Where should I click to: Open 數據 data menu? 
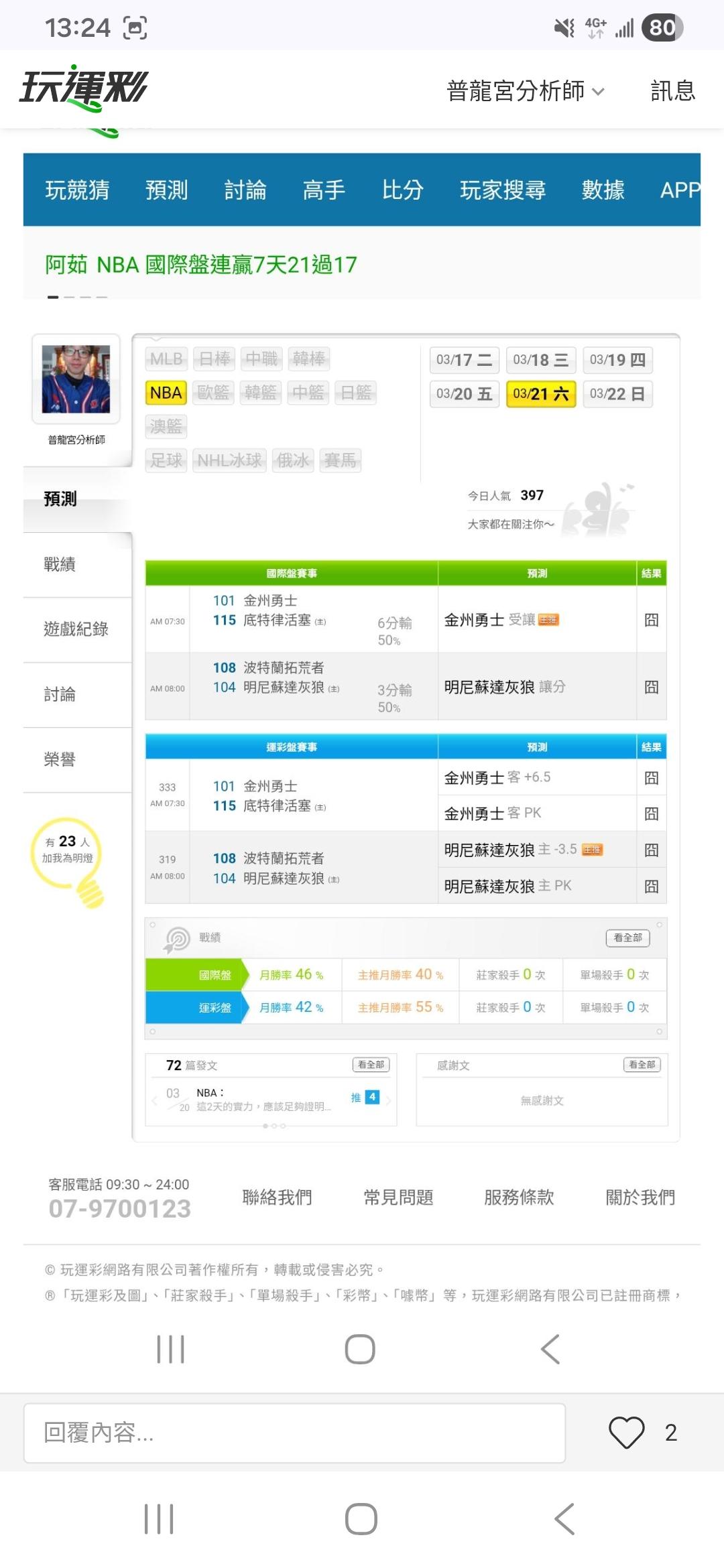pos(603,190)
